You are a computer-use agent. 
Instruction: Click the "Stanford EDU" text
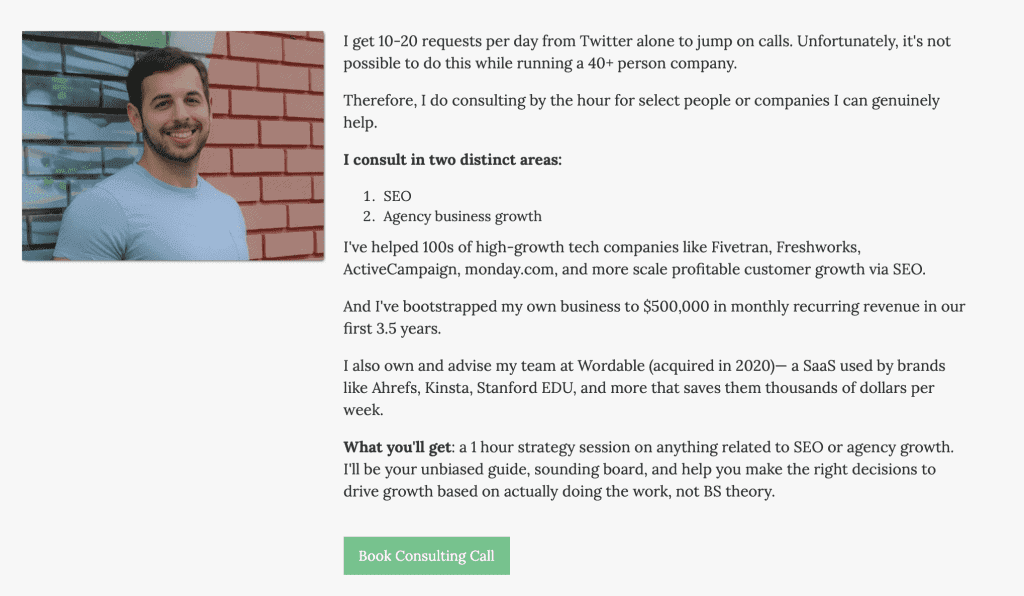524,388
